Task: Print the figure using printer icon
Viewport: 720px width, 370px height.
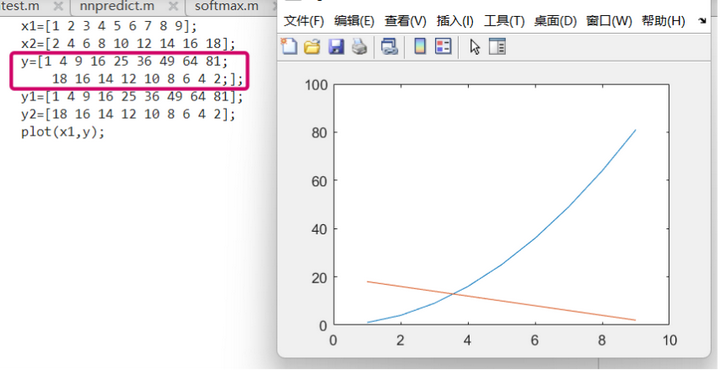Action: [x=360, y=46]
